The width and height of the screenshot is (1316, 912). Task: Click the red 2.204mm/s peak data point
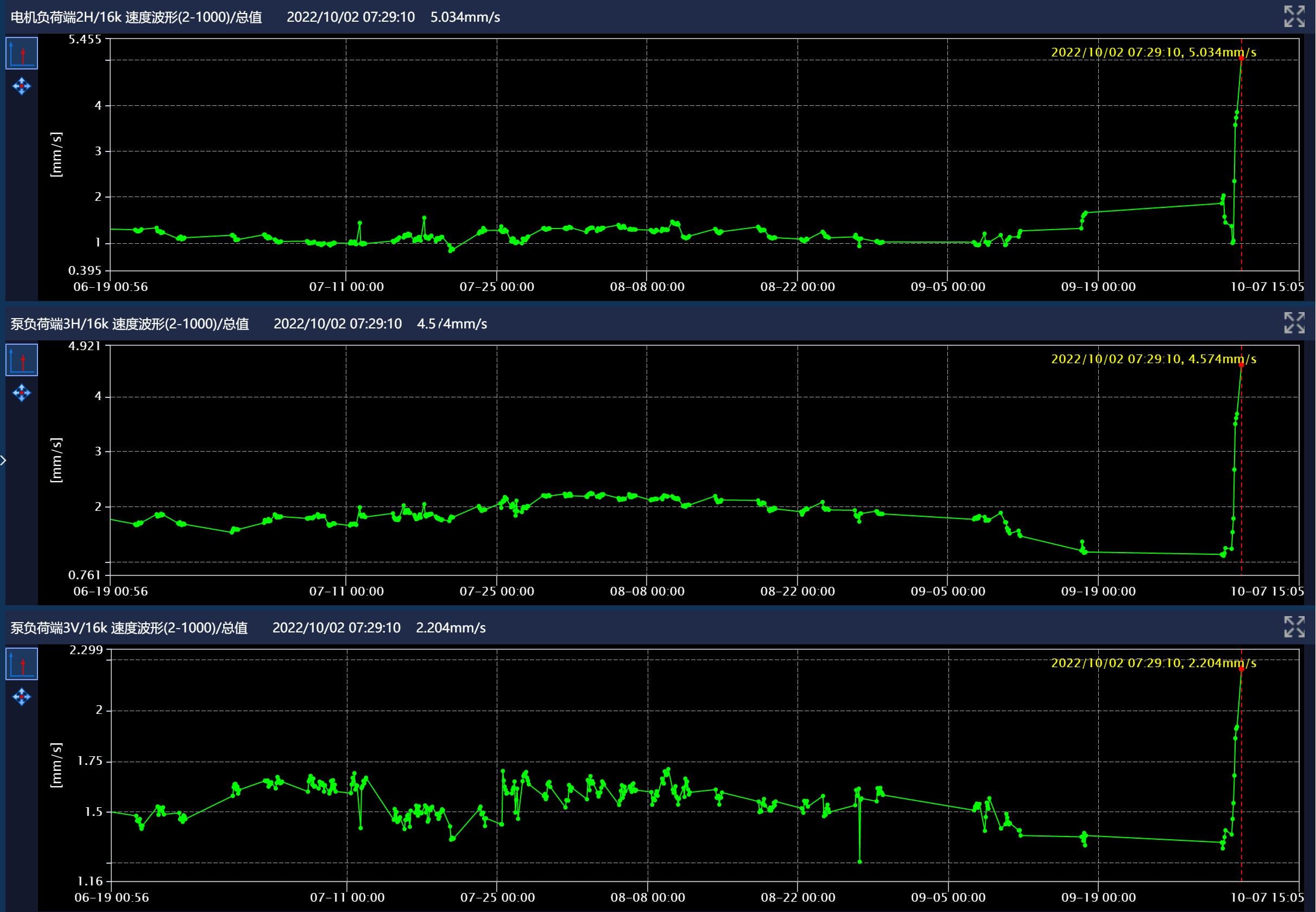(1241, 669)
